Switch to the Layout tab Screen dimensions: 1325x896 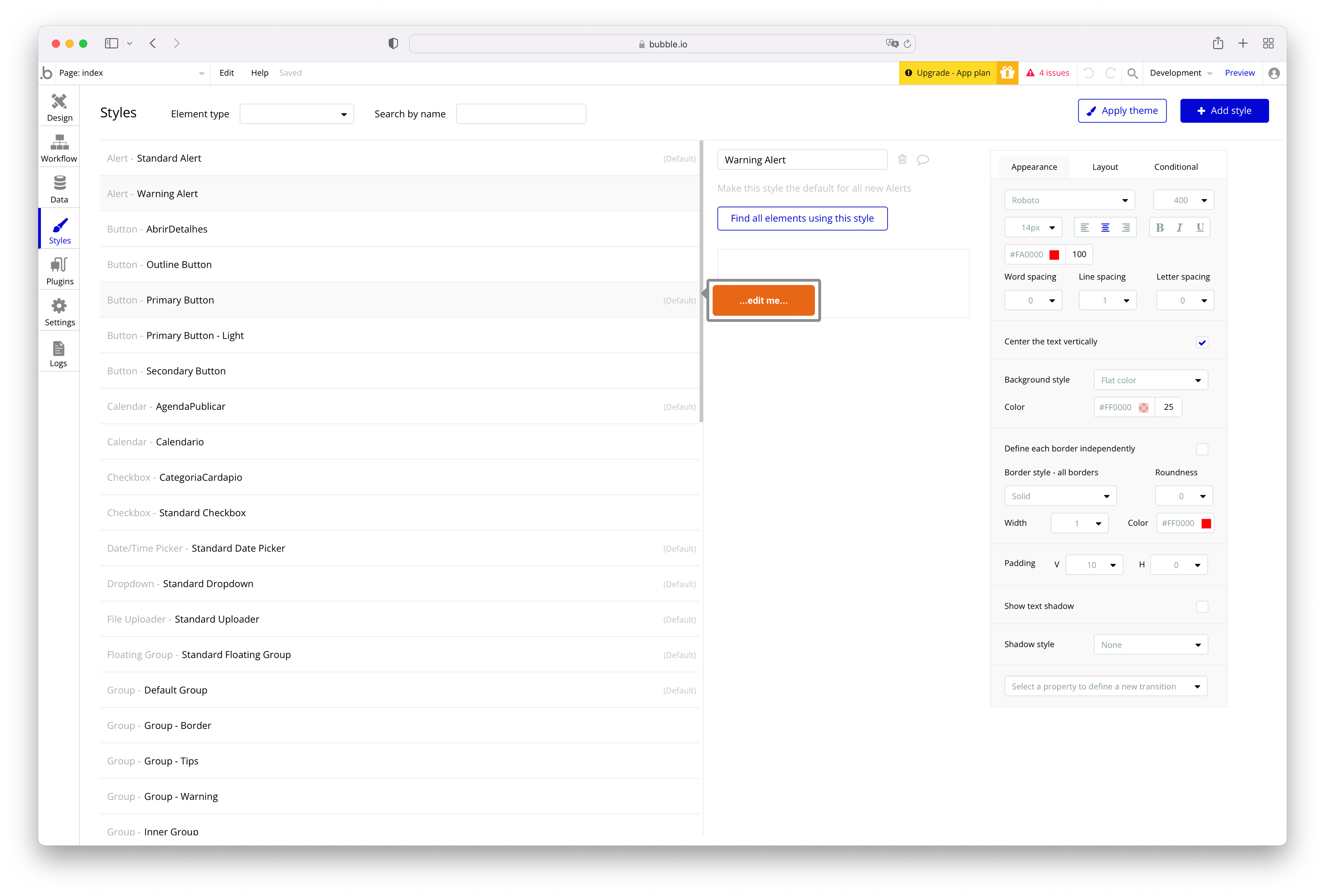point(1105,167)
